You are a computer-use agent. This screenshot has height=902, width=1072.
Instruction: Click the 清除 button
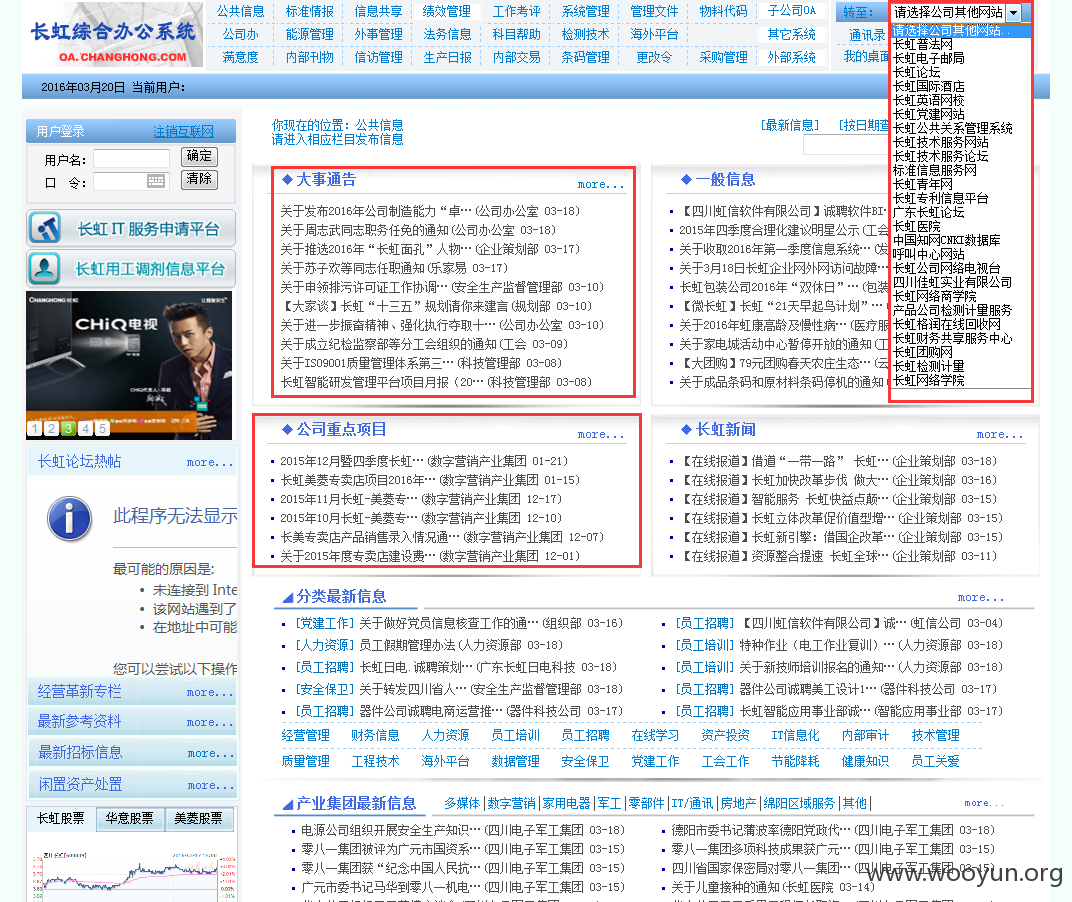click(199, 179)
